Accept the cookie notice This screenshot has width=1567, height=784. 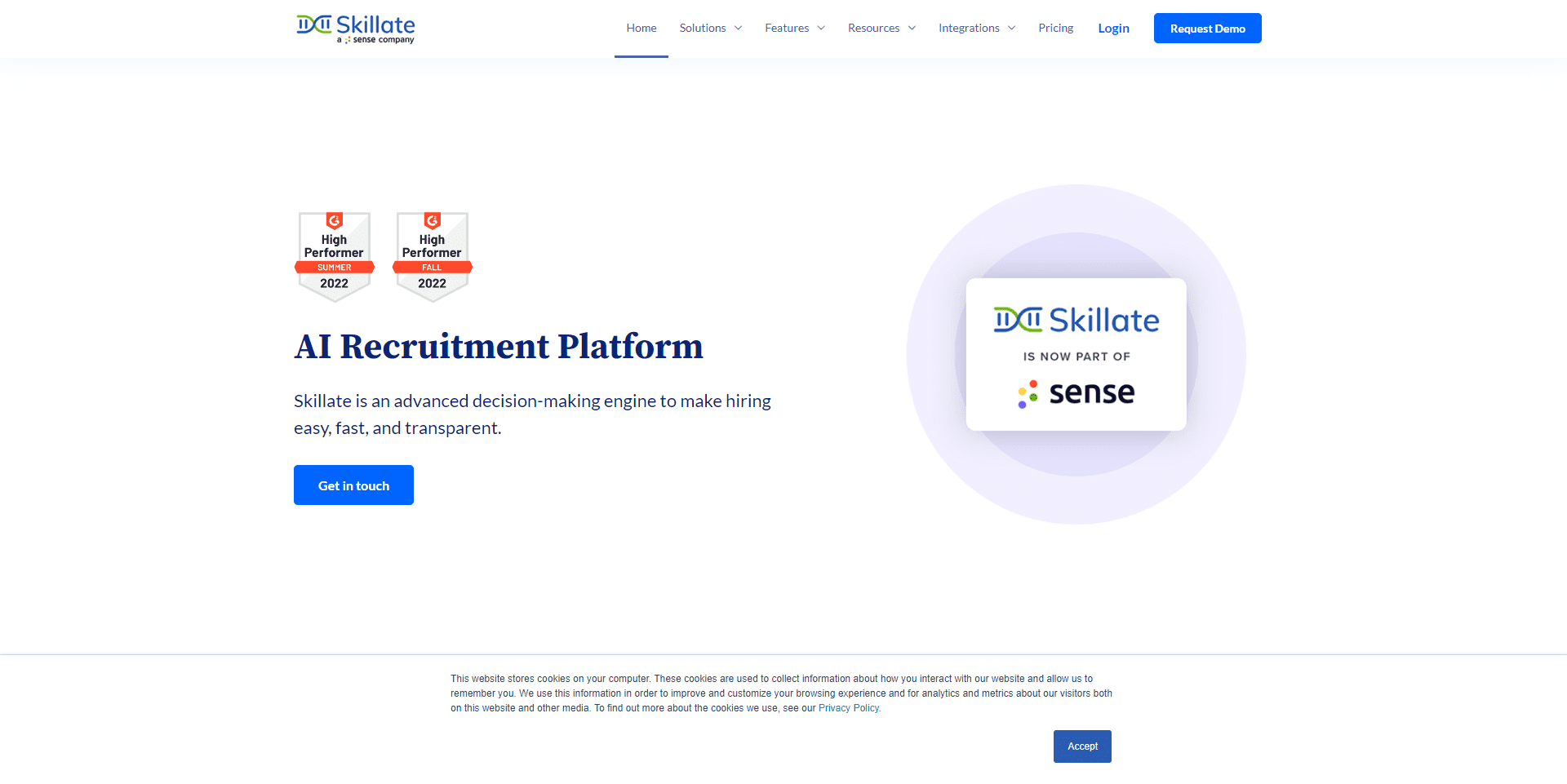point(1082,746)
